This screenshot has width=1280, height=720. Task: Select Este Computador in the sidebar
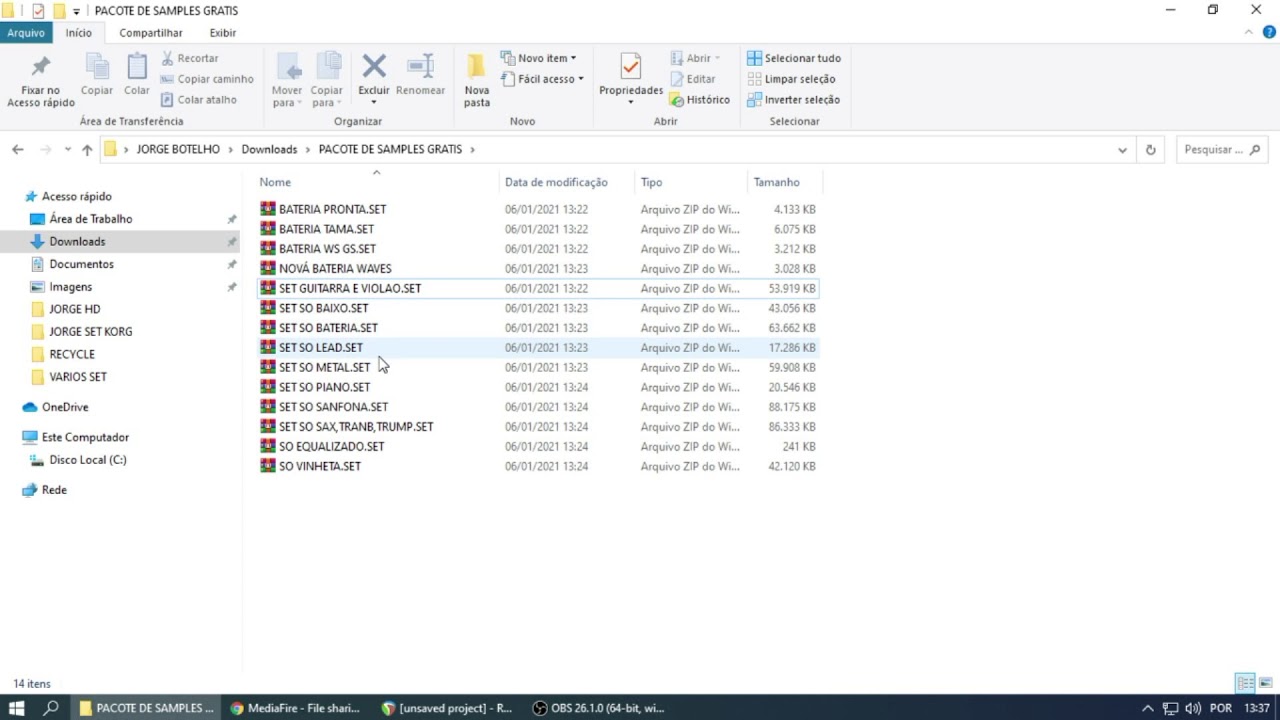(x=85, y=437)
